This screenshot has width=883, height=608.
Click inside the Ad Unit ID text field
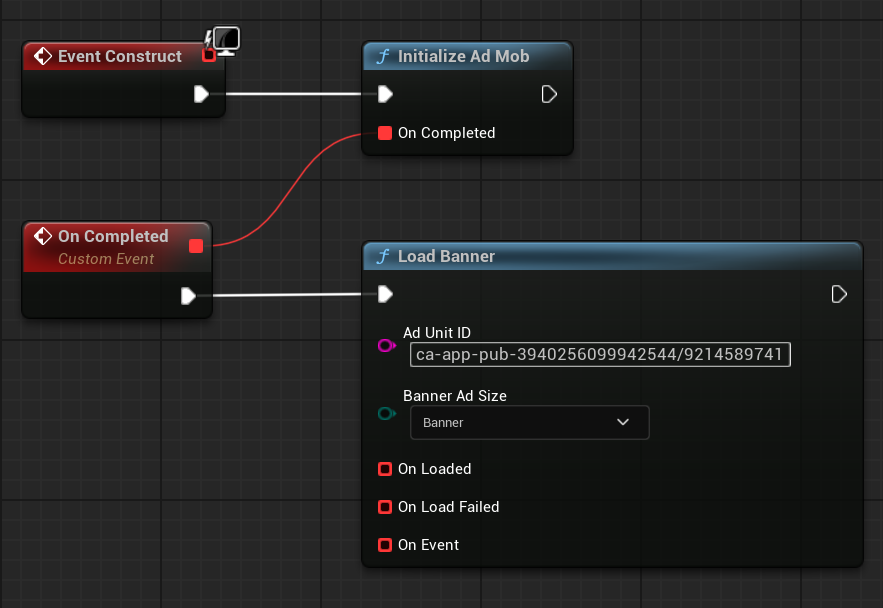[x=600, y=355]
